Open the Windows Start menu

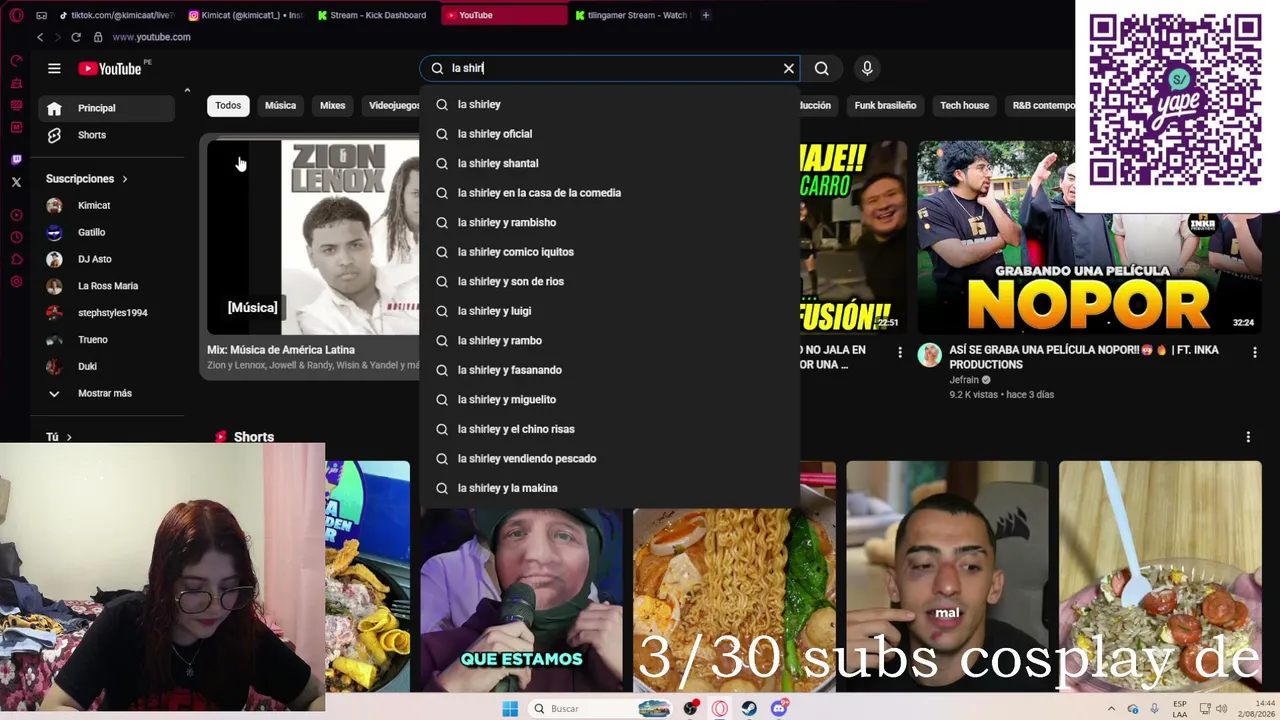click(510, 708)
